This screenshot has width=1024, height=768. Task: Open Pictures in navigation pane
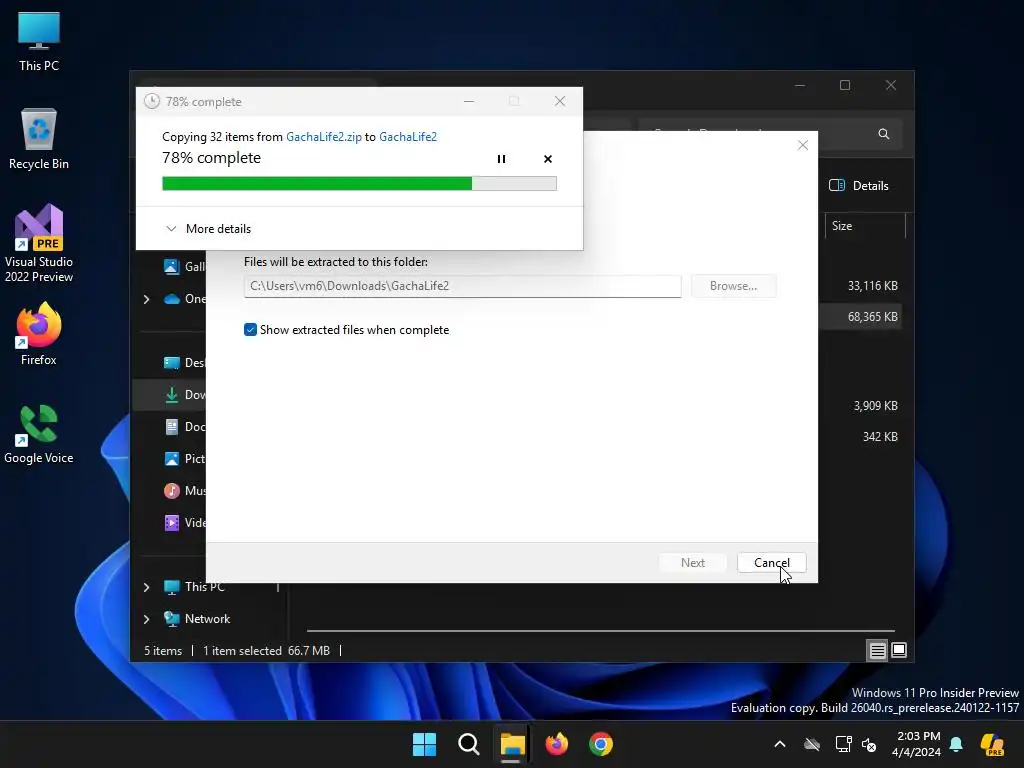[x=184, y=458]
